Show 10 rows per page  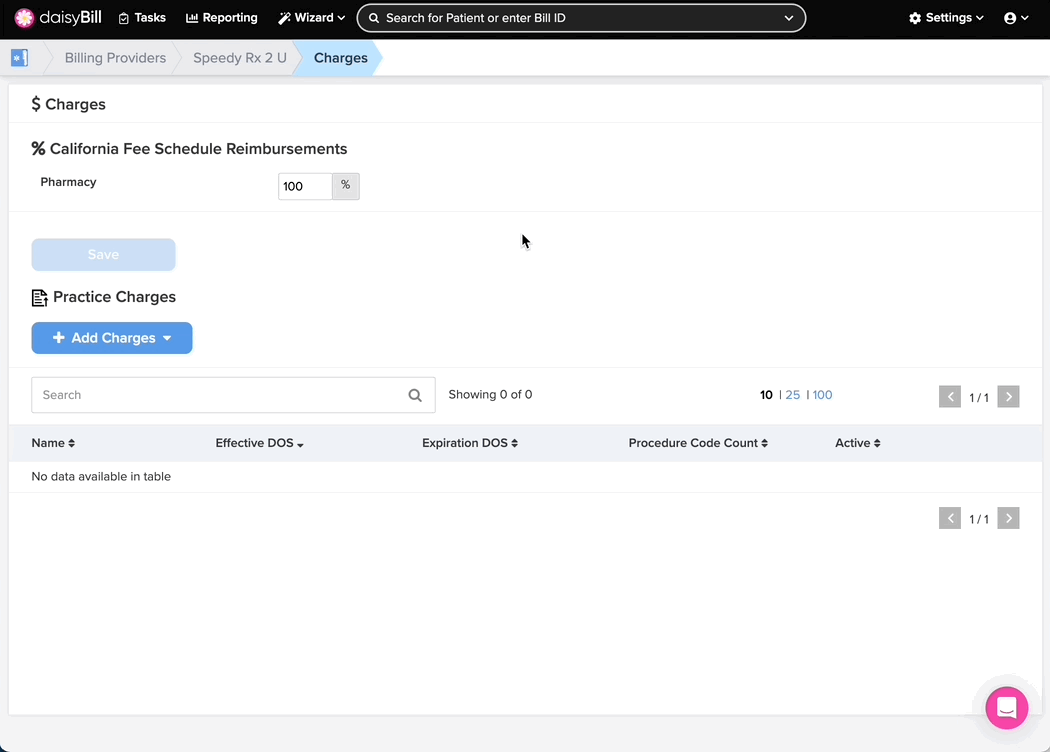766,395
